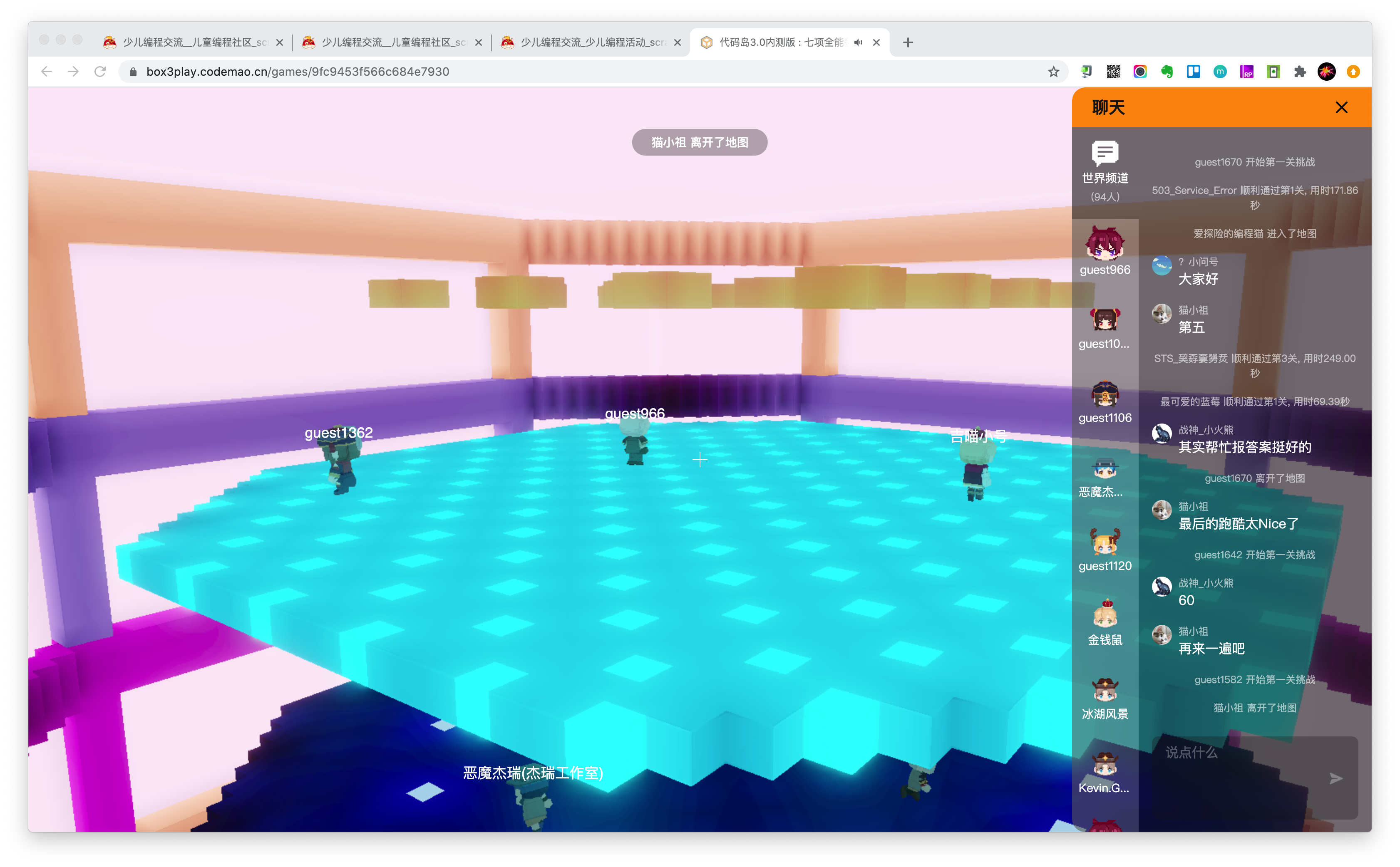
Task: Open the Chrome extensions puzzle menu
Action: pyautogui.click(x=1300, y=72)
